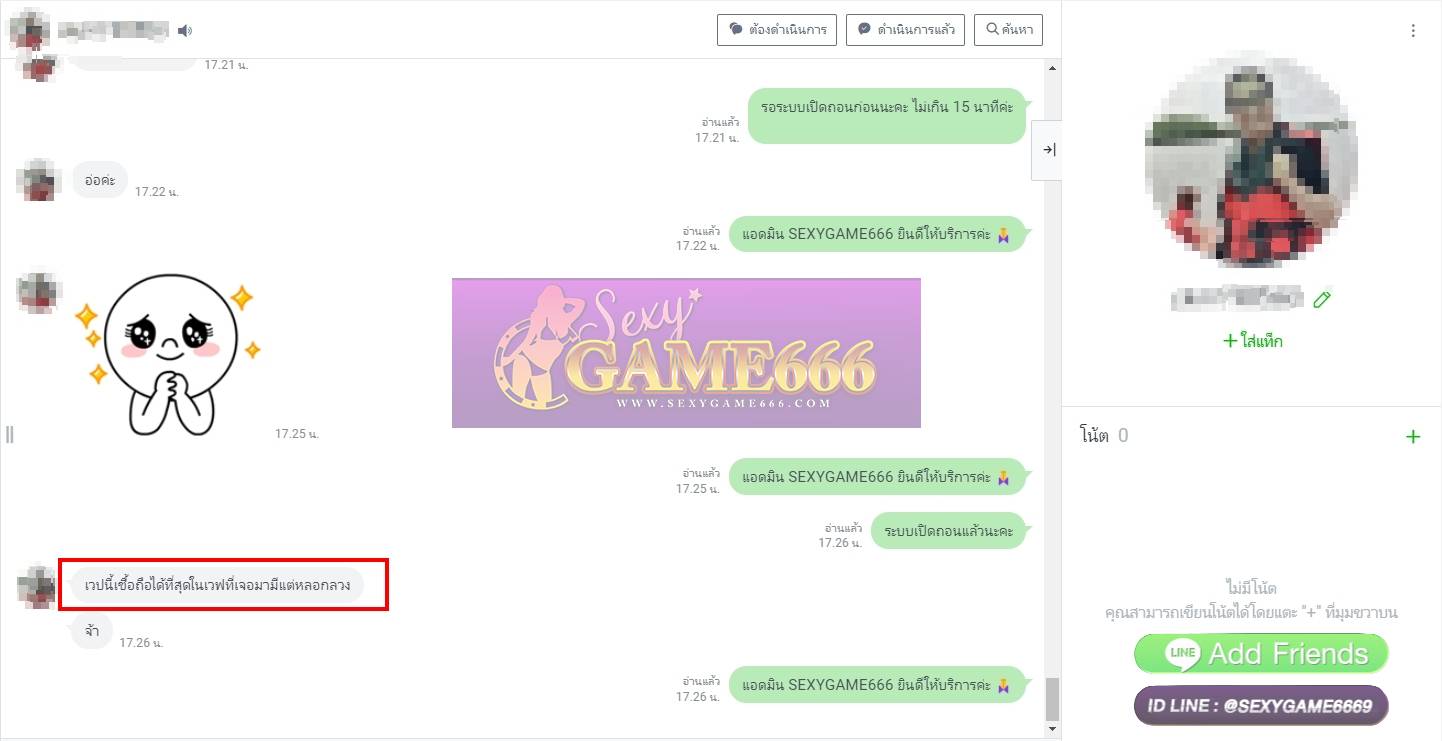Toggle the speaker mute icon beside chat name
Screen dimensions: 1442x741
point(185,31)
